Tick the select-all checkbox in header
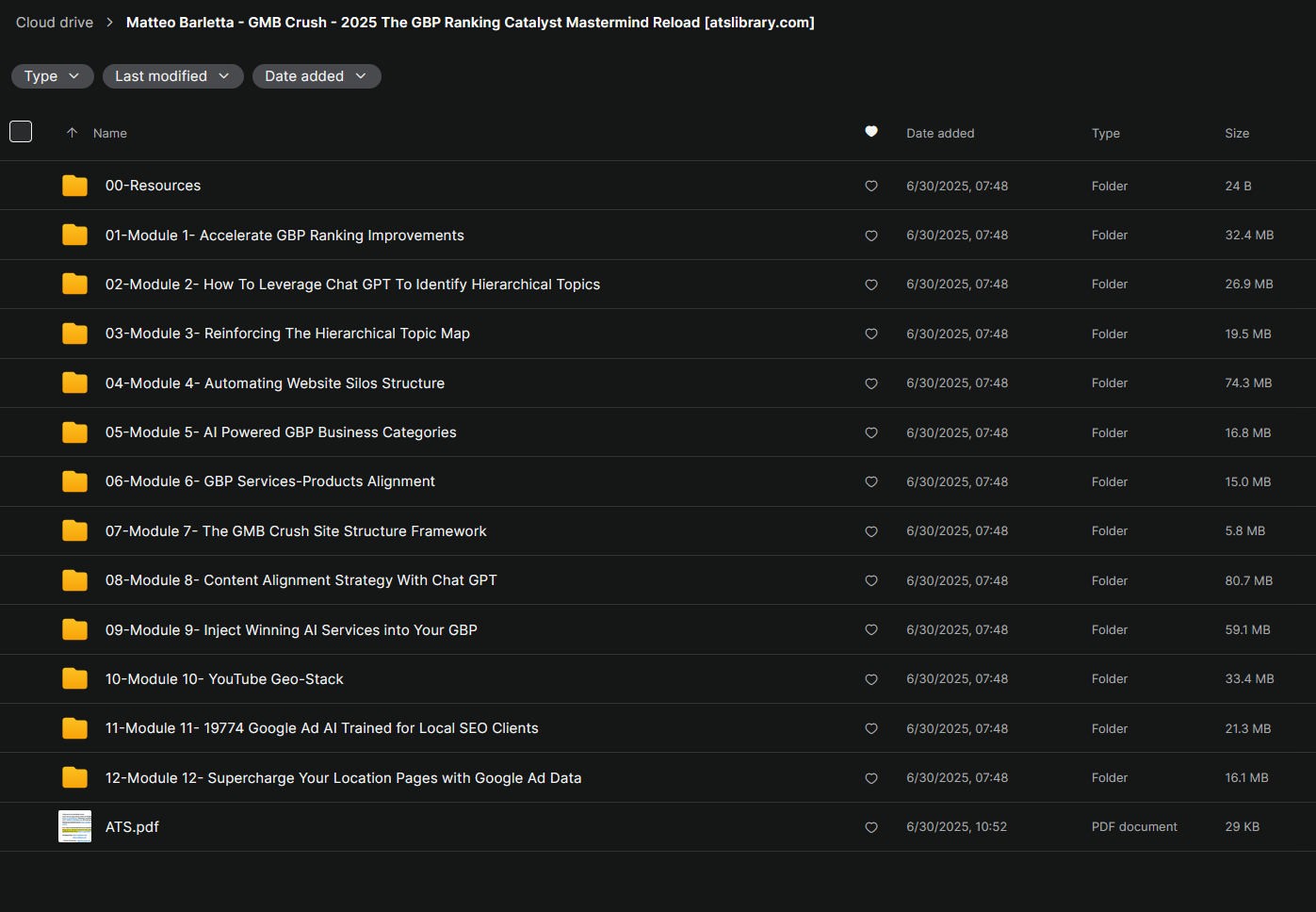1316x912 pixels. 21,132
